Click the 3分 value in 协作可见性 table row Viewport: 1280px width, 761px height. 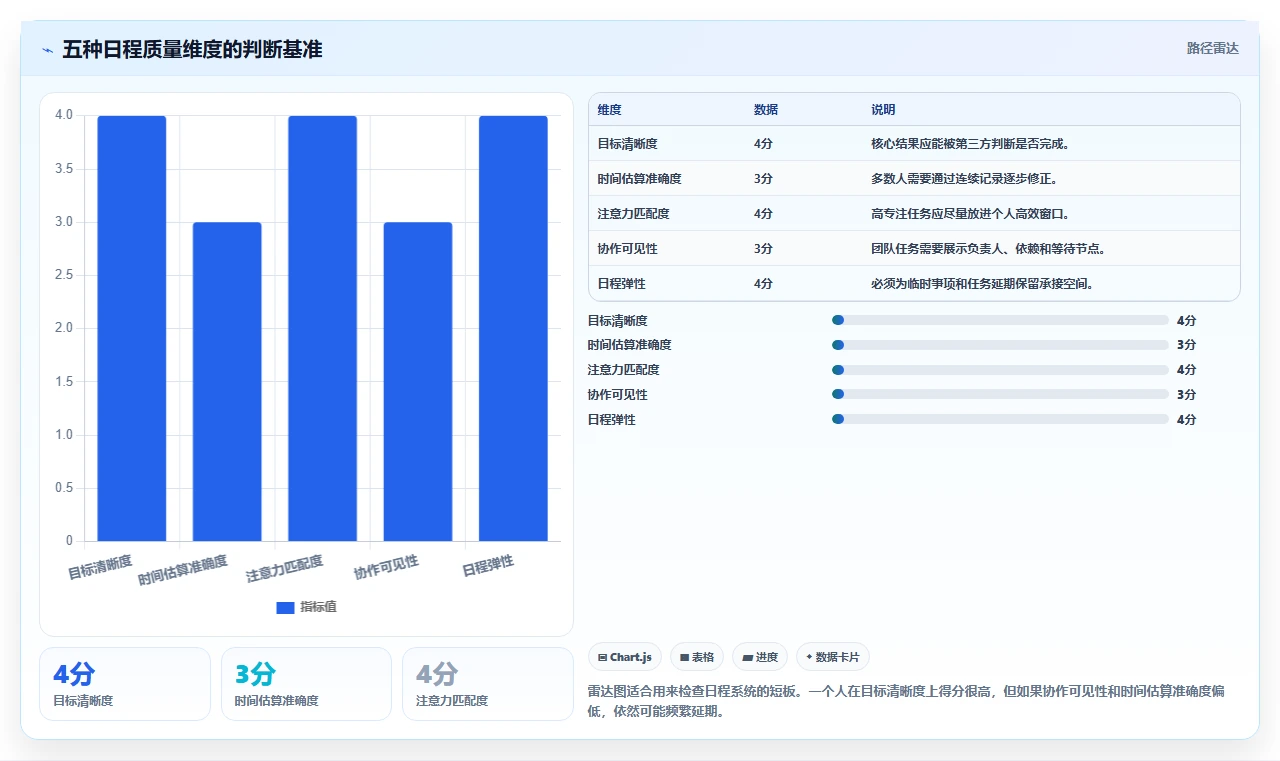(x=763, y=249)
